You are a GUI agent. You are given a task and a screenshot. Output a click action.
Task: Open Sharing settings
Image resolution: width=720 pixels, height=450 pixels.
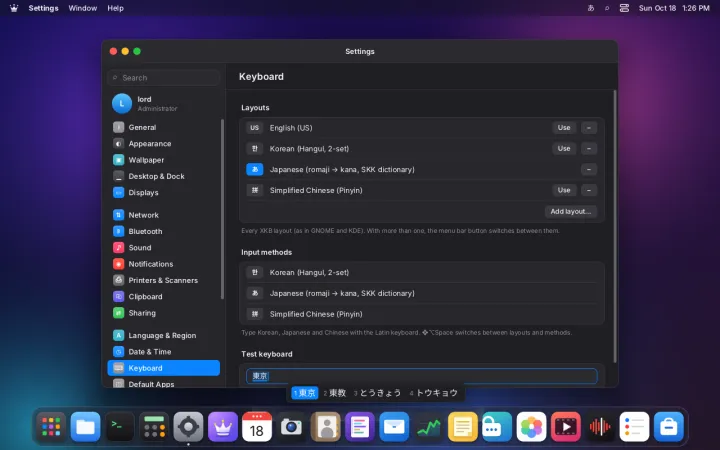[x=163, y=313]
